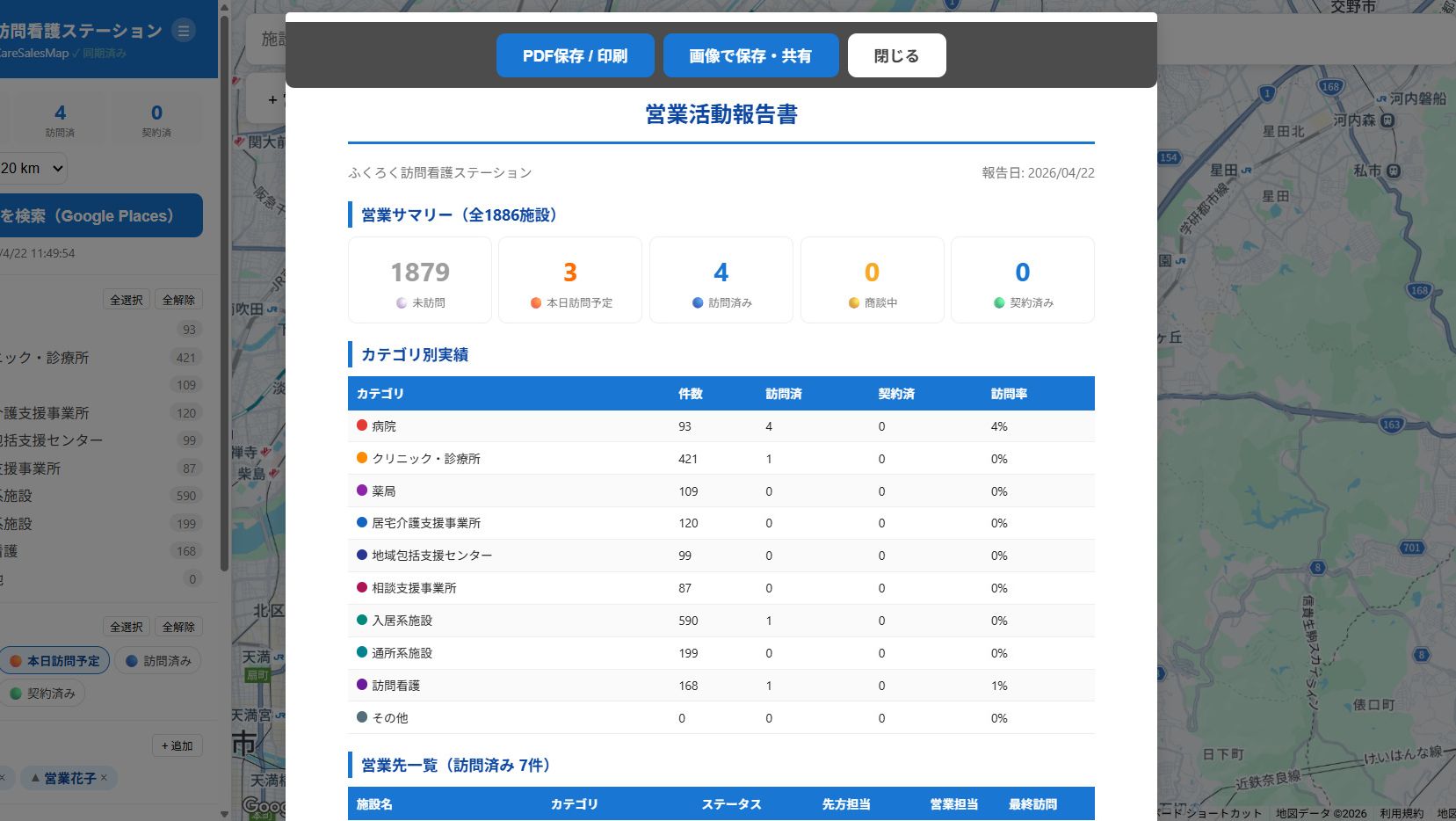Toggle the 契約済み status filter

point(44,693)
